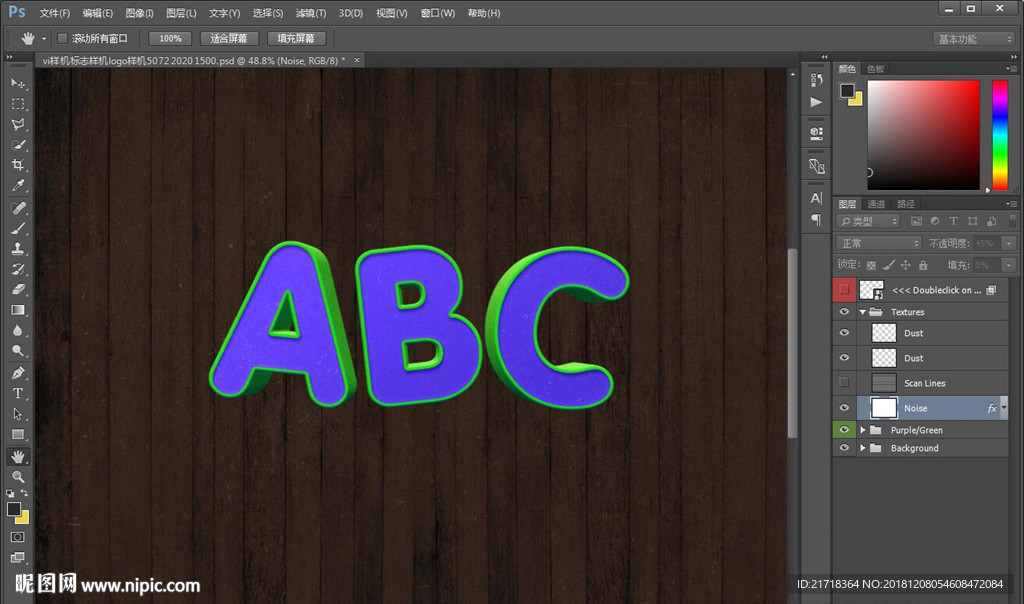Expand the Purple/Green group
1024x604 pixels.
click(x=863, y=430)
